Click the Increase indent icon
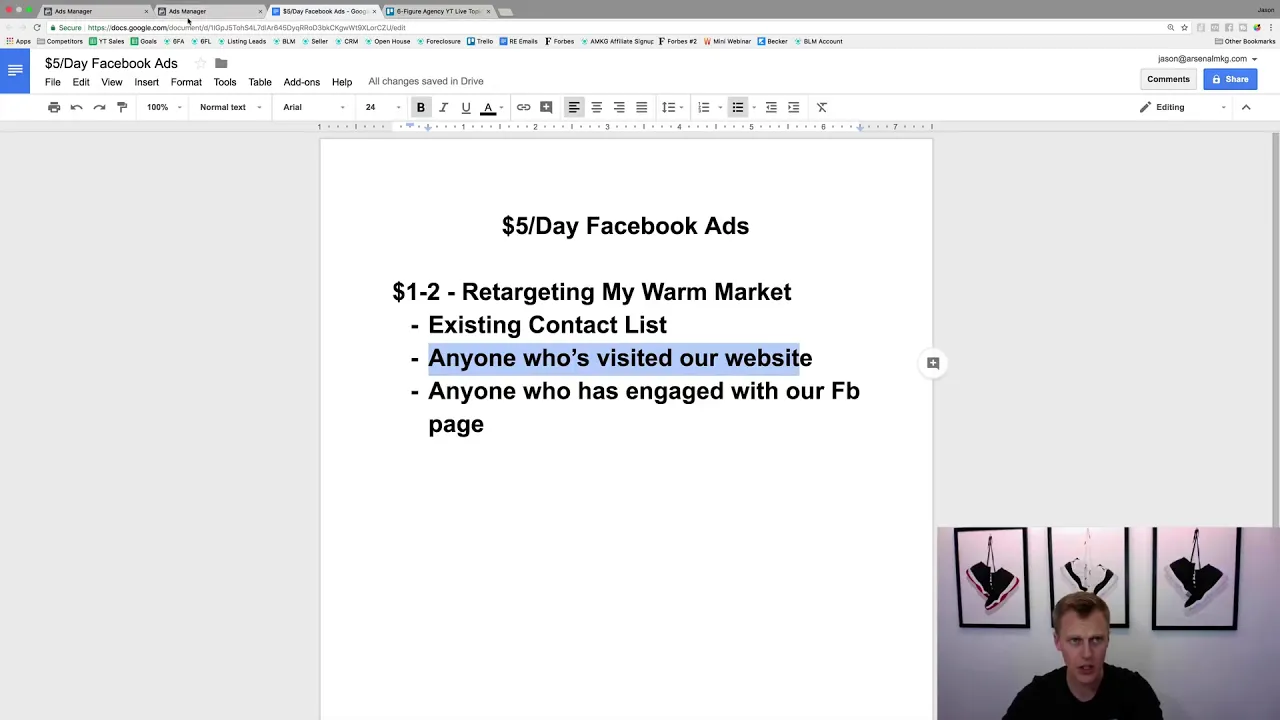The width and height of the screenshot is (1280, 720). [x=793, y=107]
